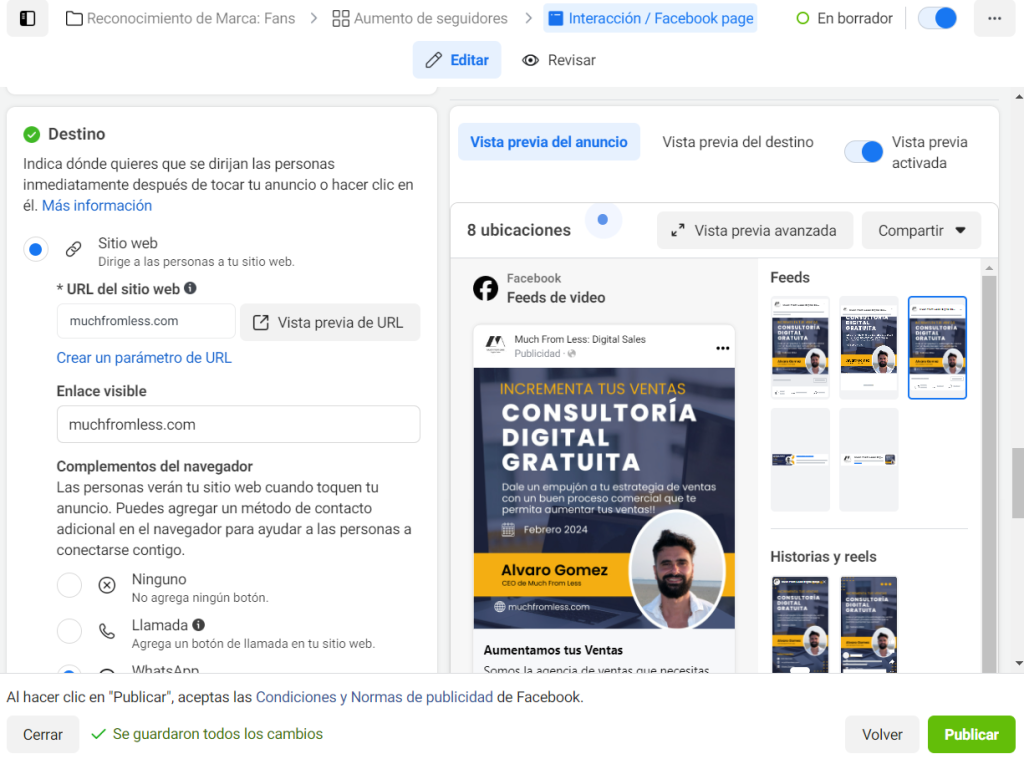
Task: Select the Sitio web radio button
Action: (x=36, y=249)
